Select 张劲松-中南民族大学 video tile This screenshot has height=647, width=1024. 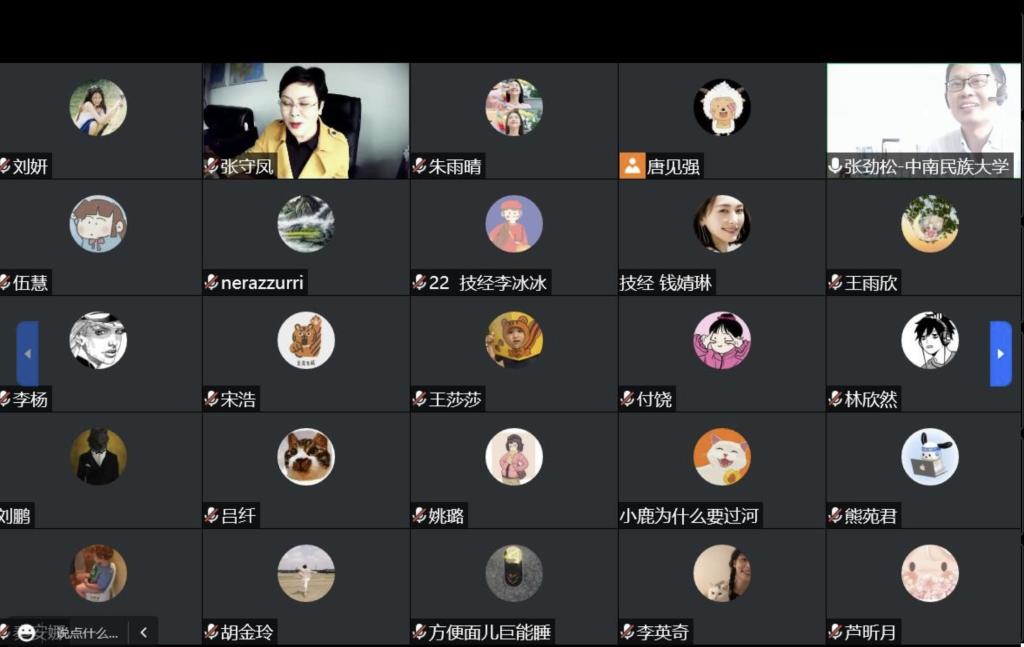click(x=923, y=121)
